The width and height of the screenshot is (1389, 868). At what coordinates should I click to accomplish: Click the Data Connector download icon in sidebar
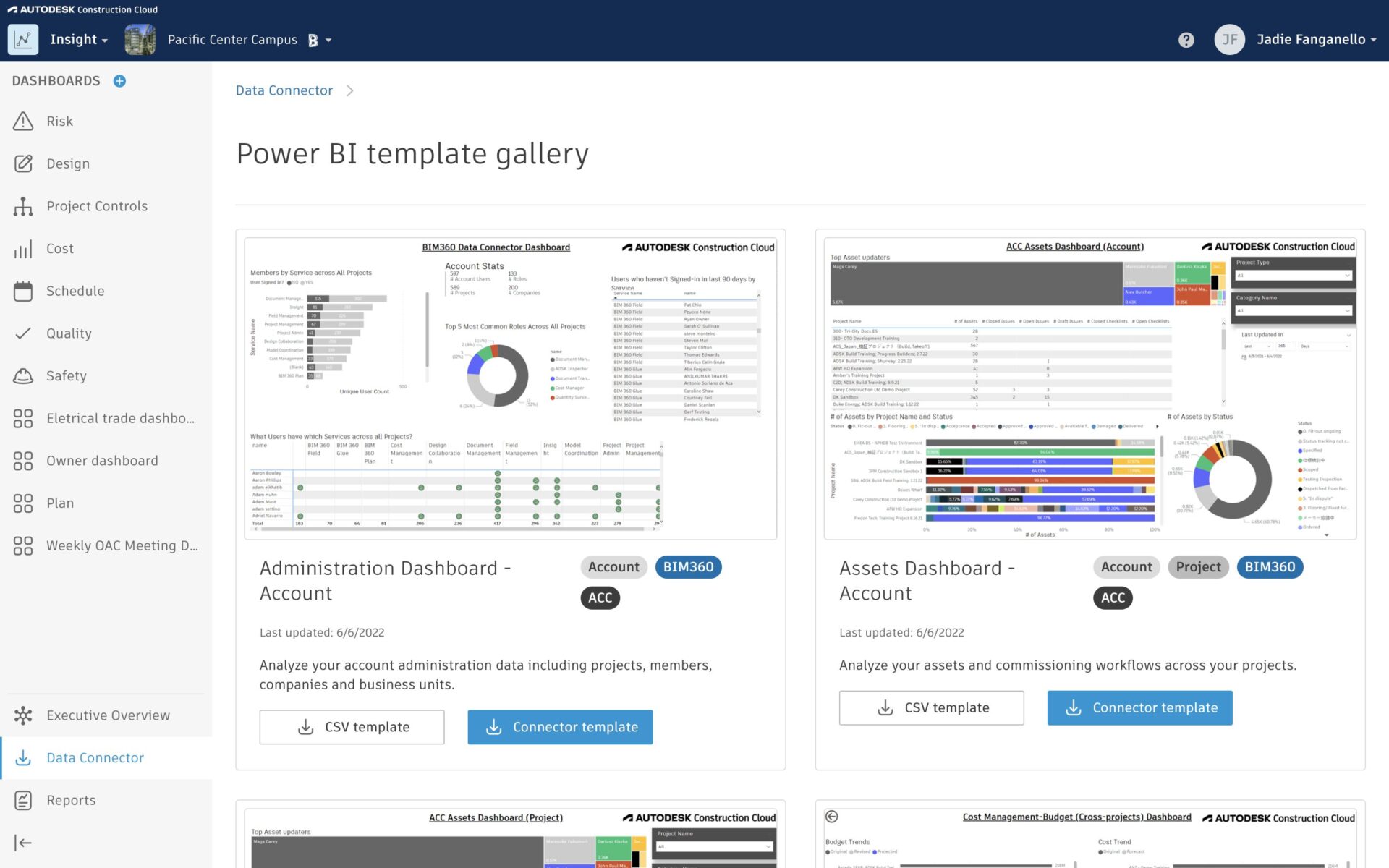pyautogui.click(x=23, y=758)
